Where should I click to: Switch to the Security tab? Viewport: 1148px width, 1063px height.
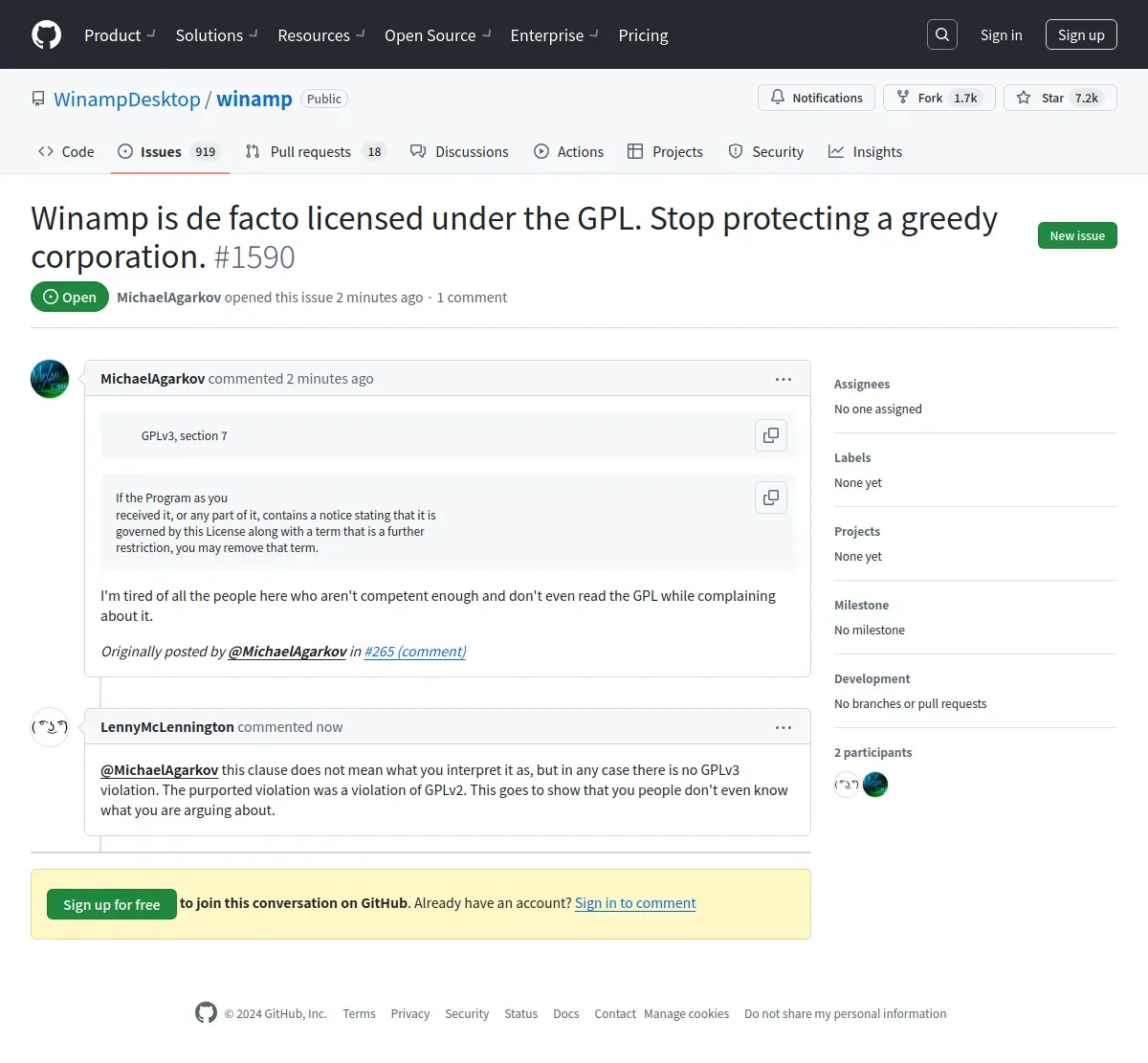pos(765,151)
